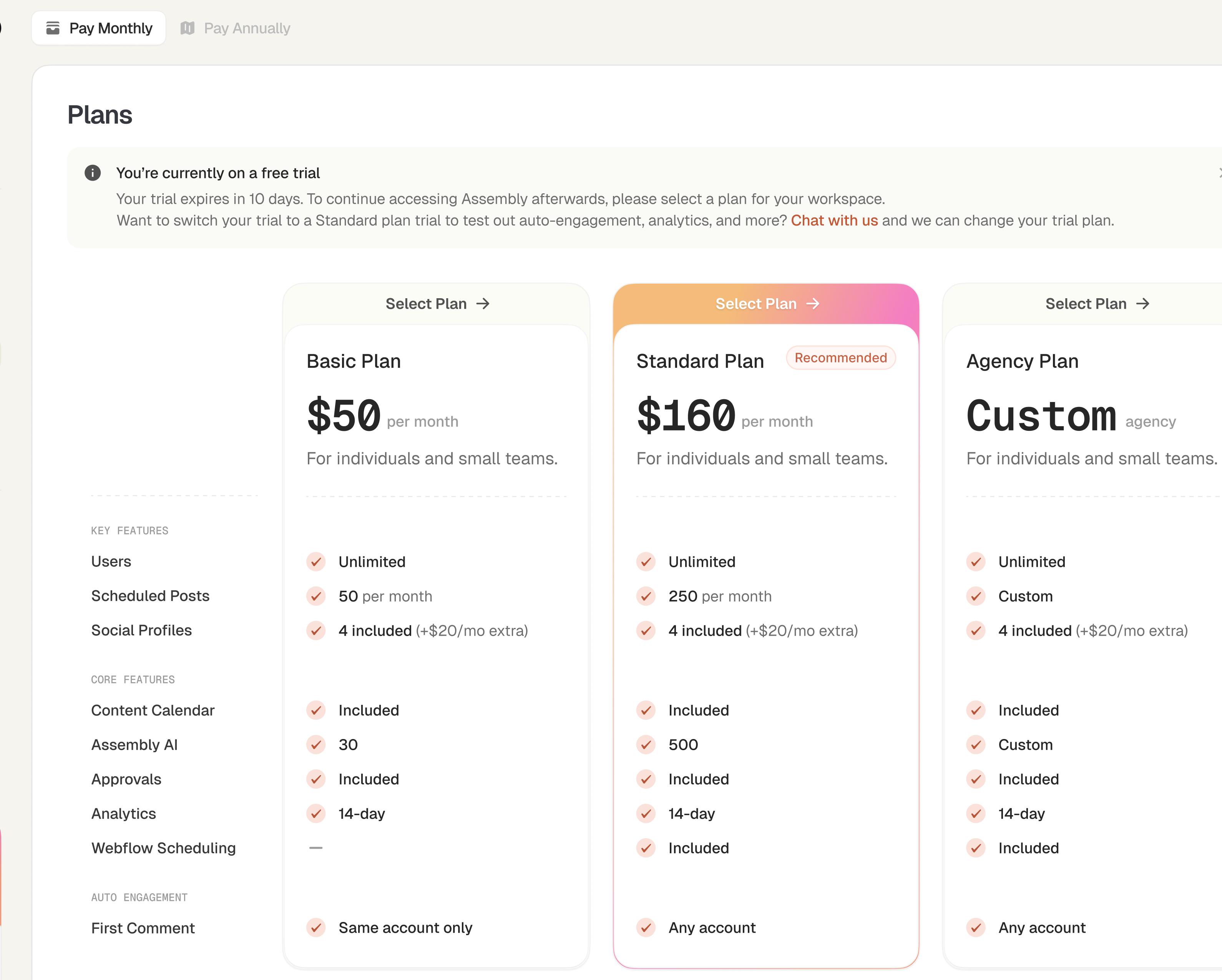Click Standard plan Webflow Scheduling checkmark
Image resolution: width=1222 pixels, height=980 pixels.
tap(646, 848)
